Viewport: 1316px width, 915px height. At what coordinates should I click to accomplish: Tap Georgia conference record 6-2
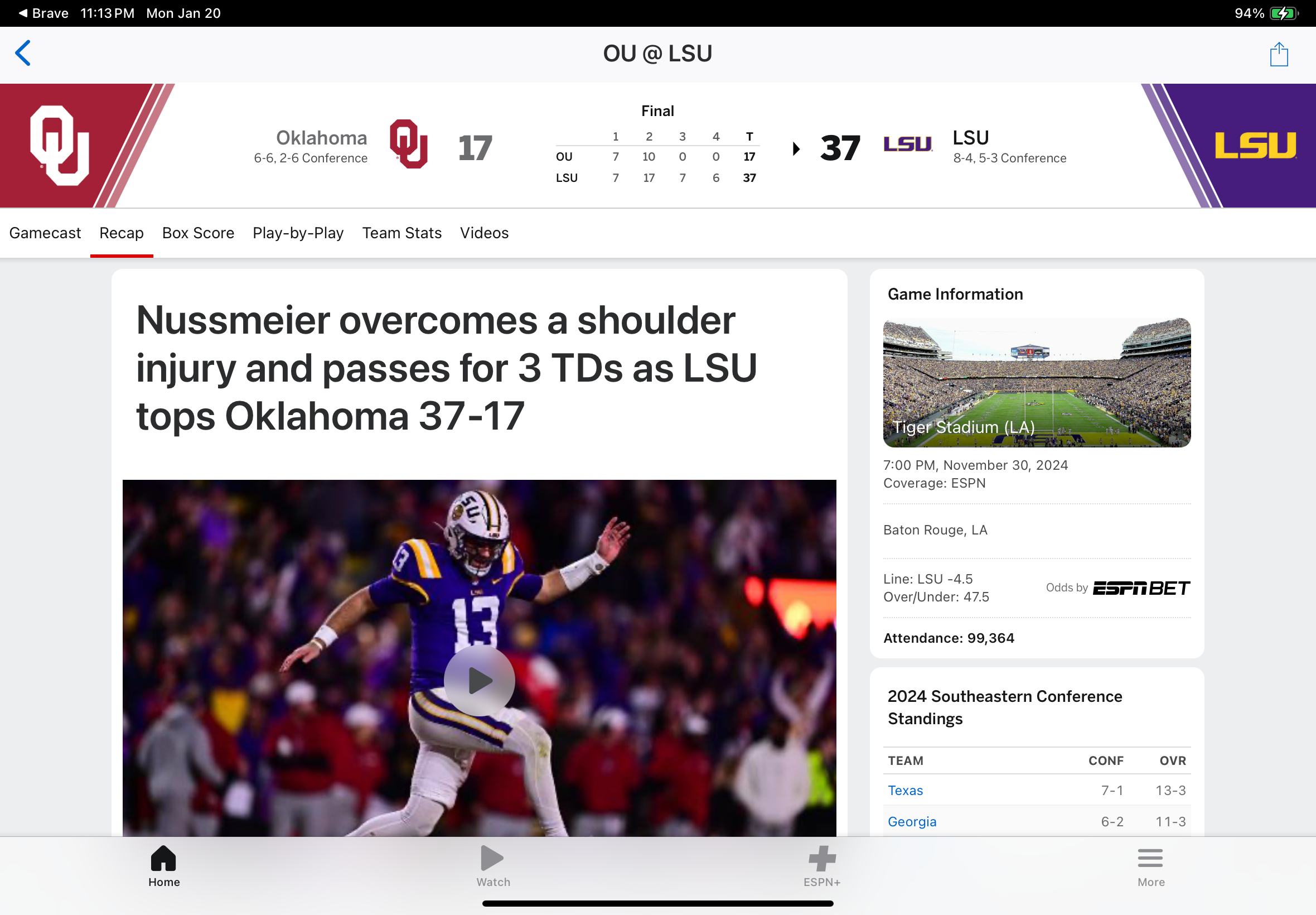[1111, 822]
